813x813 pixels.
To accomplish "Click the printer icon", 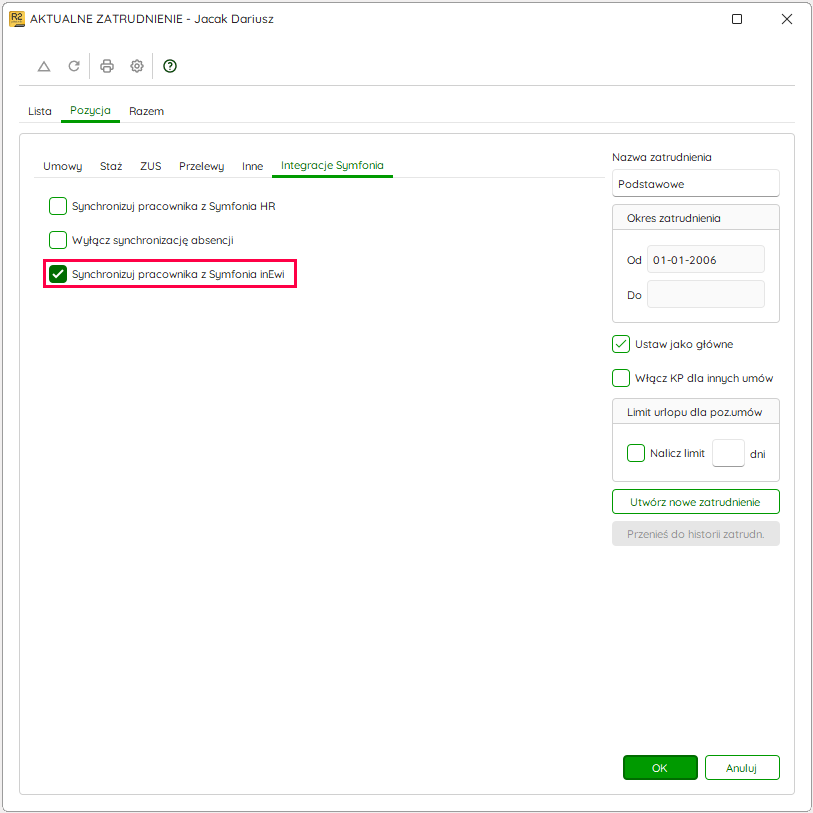I will (107, 66).
